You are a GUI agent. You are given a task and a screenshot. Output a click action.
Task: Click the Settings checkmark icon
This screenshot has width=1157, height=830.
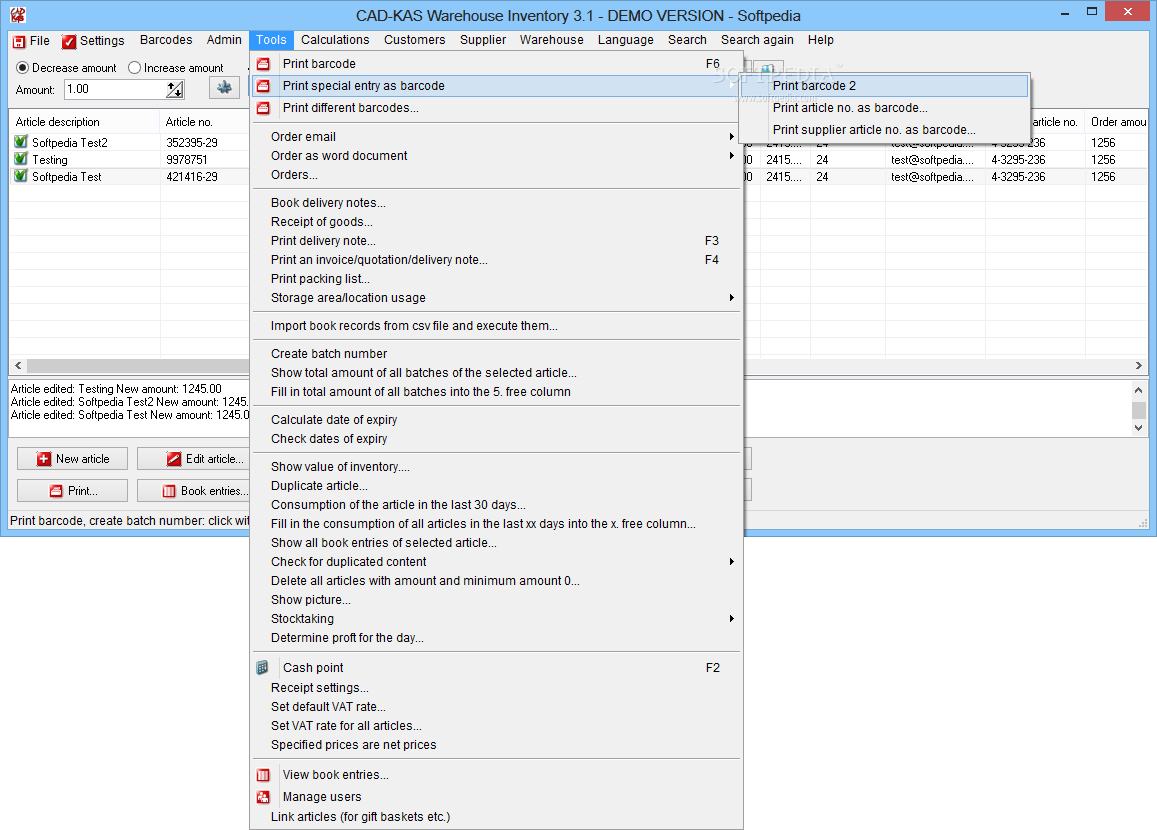coord(69,41)
